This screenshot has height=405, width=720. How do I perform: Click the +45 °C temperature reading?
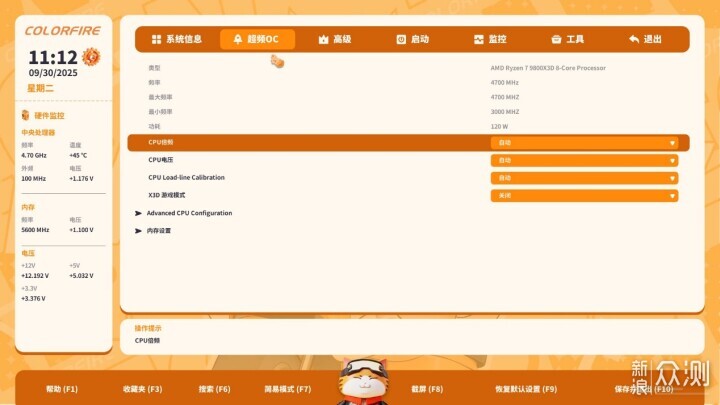pyautogui.click(x=78, y=155)
